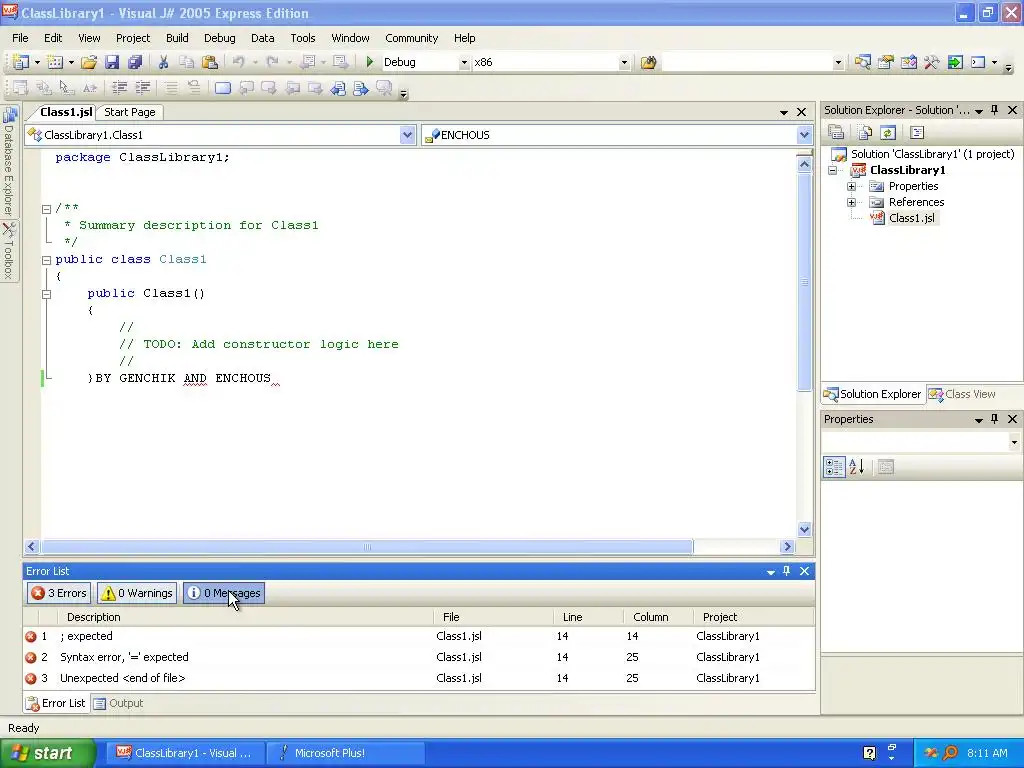Select the '; expected' error row
The image size is (1024, 768).
(419, 636)
